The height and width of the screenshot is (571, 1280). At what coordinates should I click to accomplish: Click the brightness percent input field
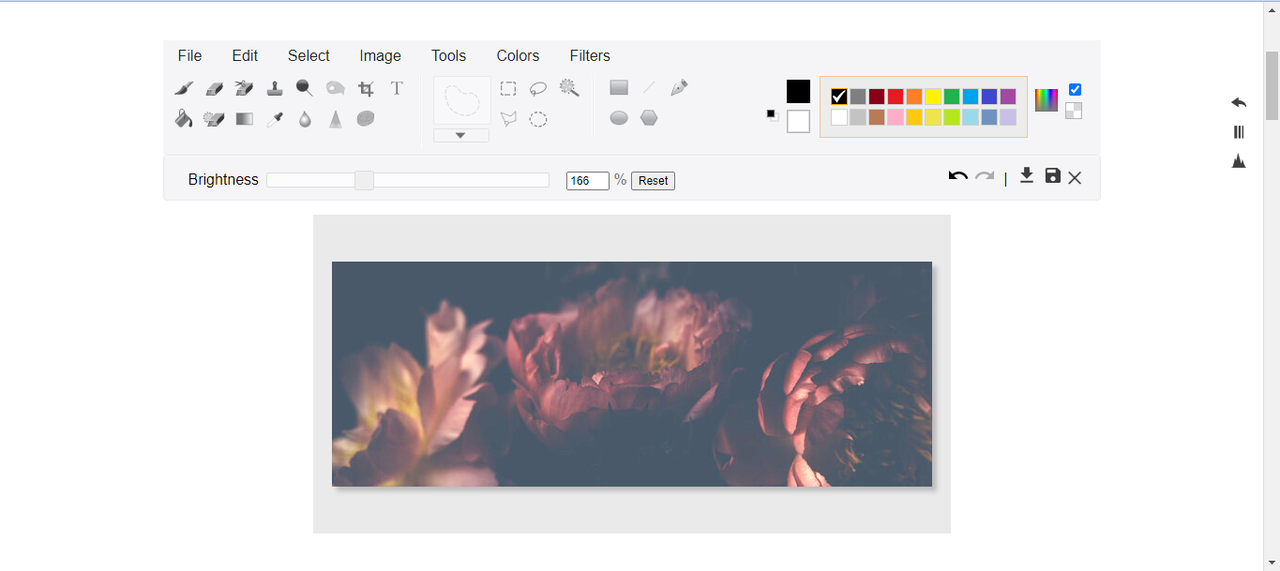[587, 181]
